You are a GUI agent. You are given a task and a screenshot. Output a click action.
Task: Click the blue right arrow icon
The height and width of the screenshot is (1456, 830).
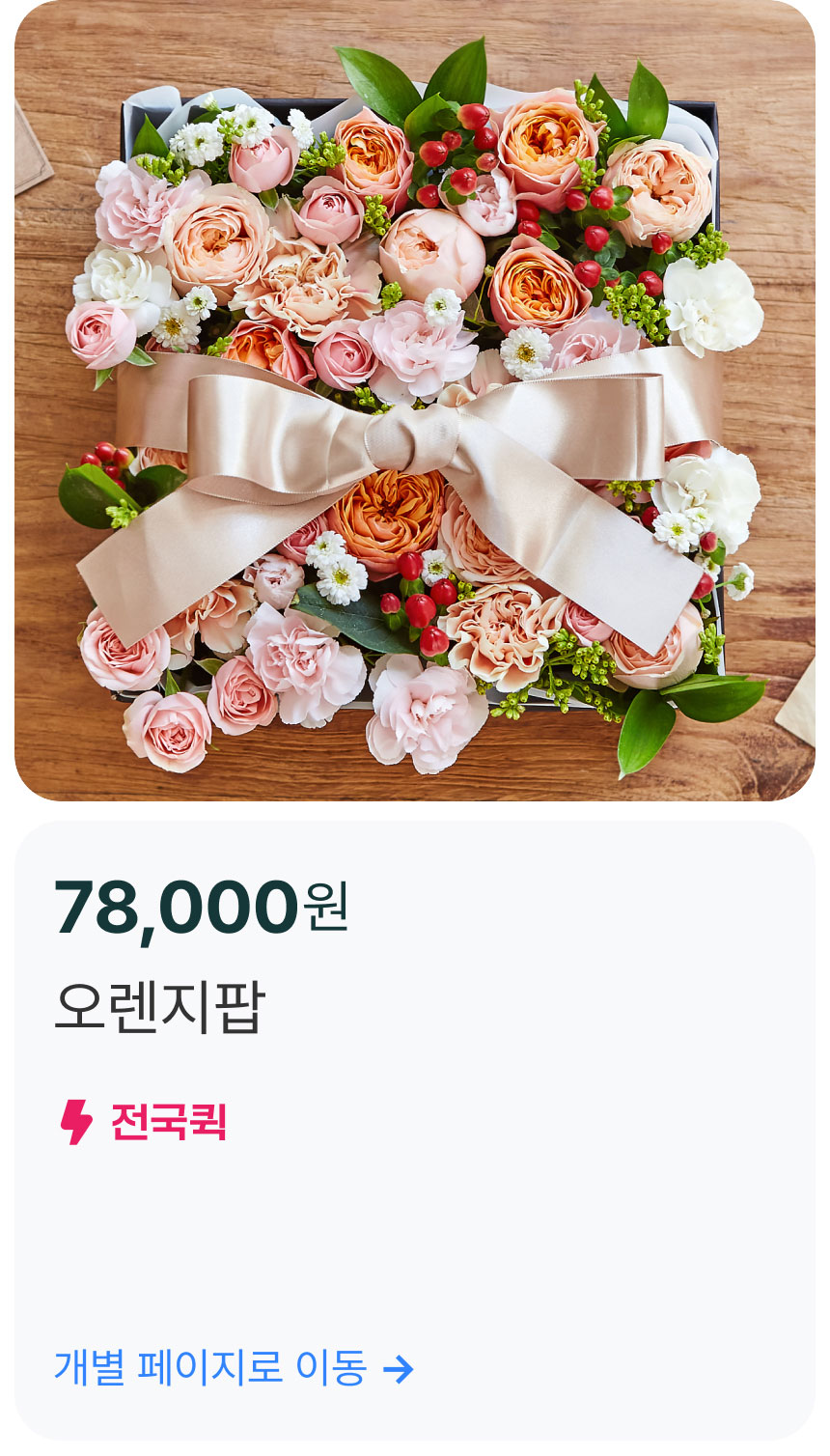(398, 1368)
